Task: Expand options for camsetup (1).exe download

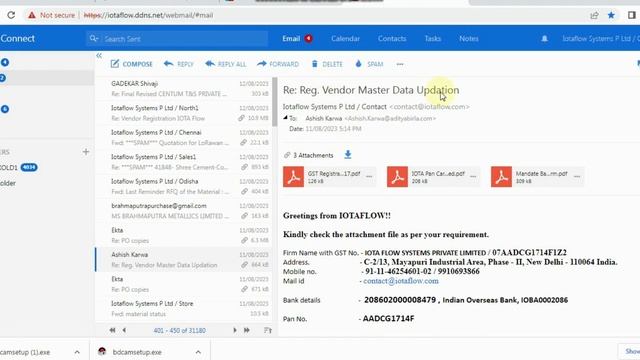Action: (77, 352)
